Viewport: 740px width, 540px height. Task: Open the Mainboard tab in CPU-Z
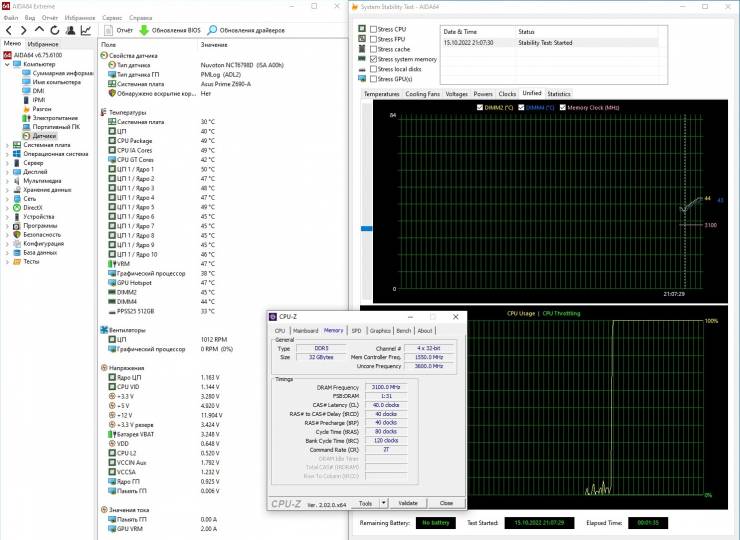pyautogui.click(x=305, y=331)
